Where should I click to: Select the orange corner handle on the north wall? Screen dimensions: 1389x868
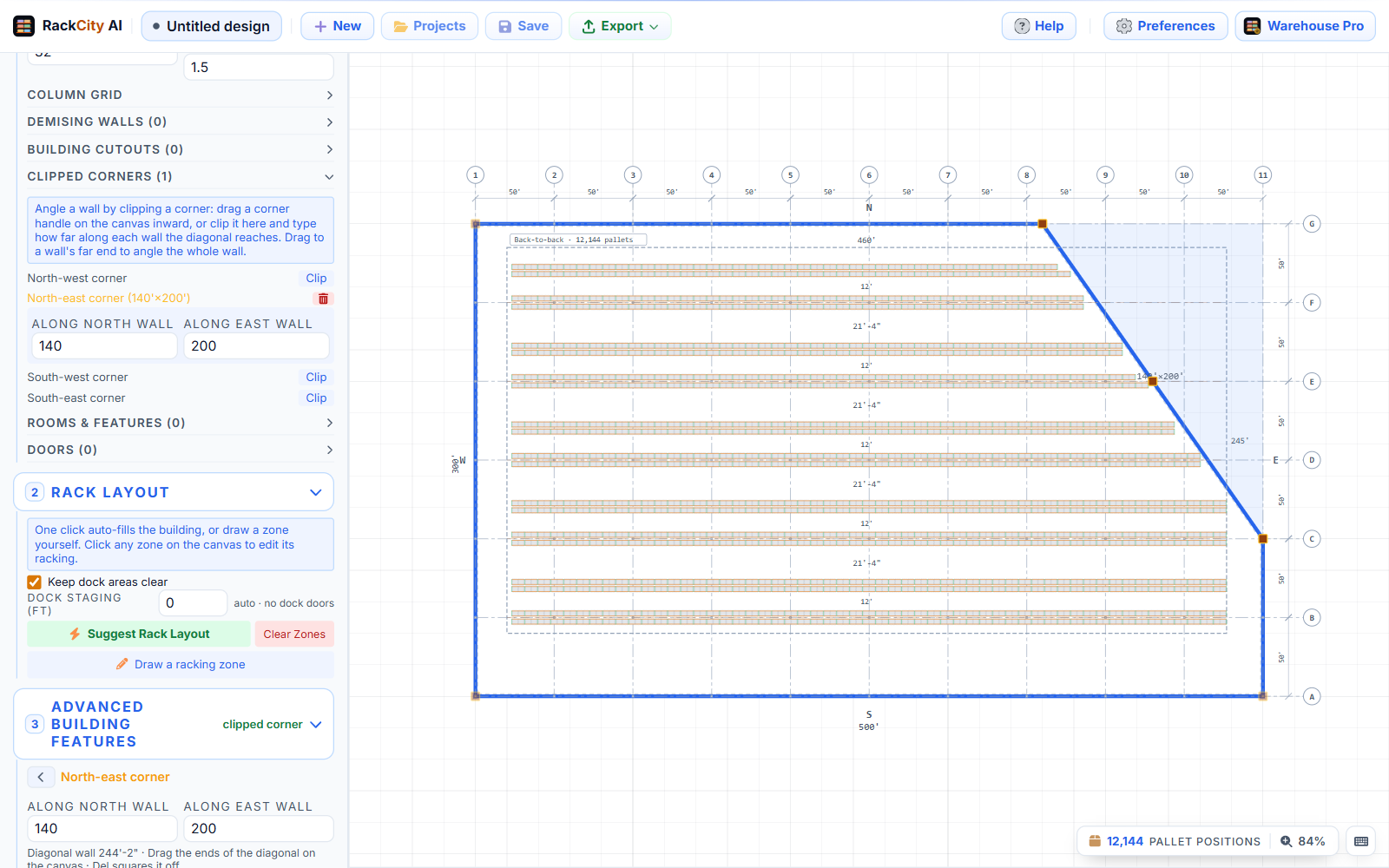(x=1043, y=224)
